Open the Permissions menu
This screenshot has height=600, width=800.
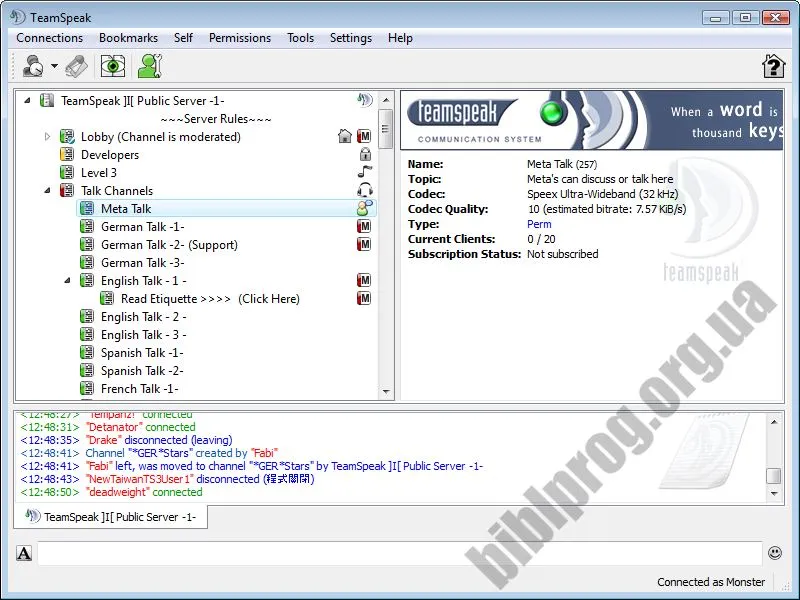click(x=240, y=38)
